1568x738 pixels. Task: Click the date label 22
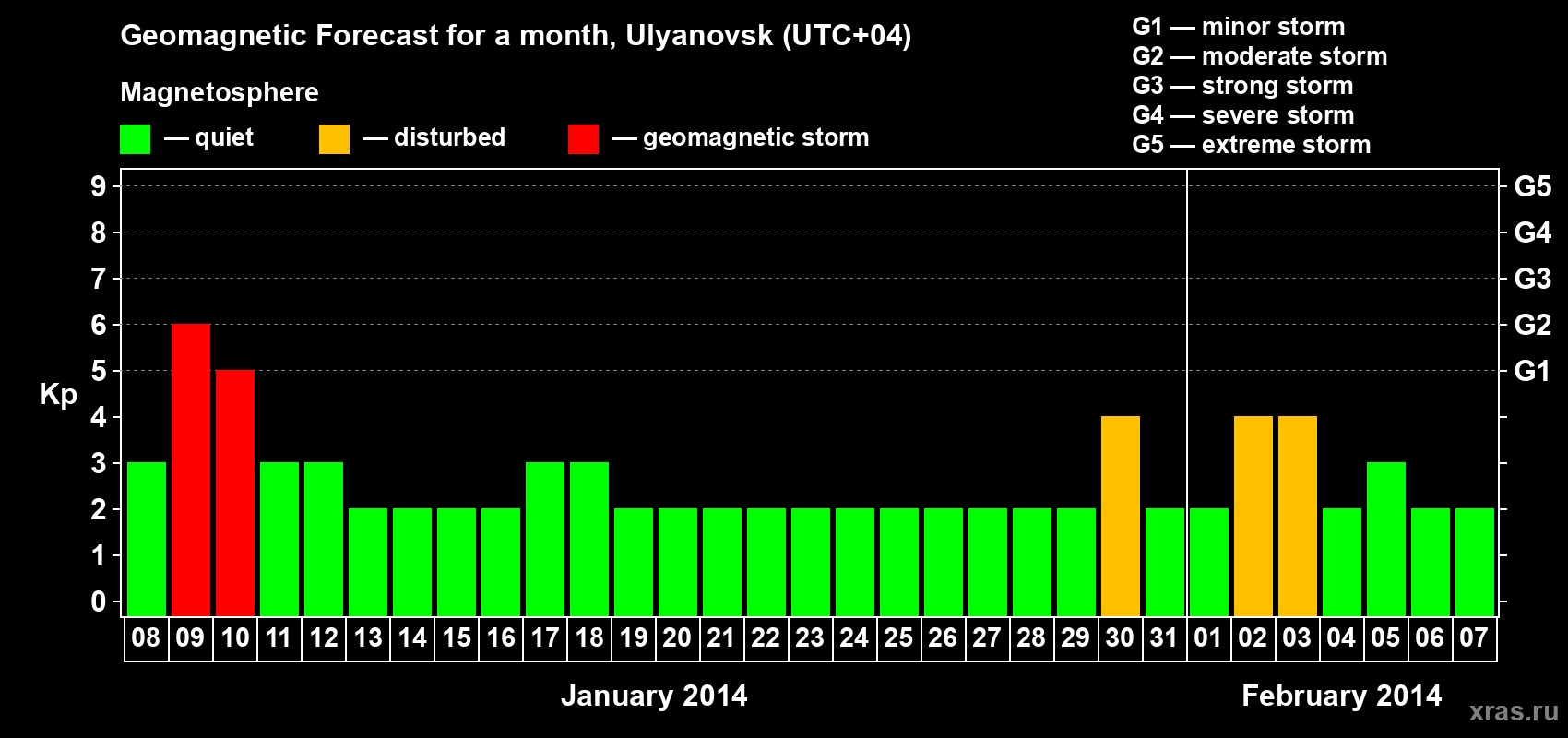click(766, 637)
